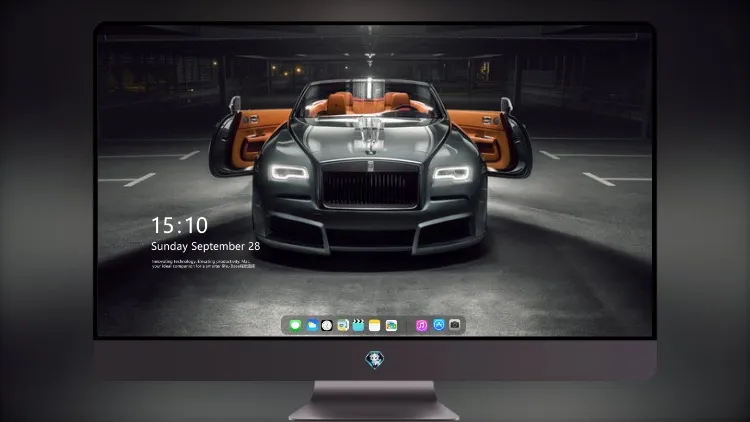Image resolution: width=750 pixels, height=422 pixels.
Task: Open the Camera app in dock
Action: point(454,325)
